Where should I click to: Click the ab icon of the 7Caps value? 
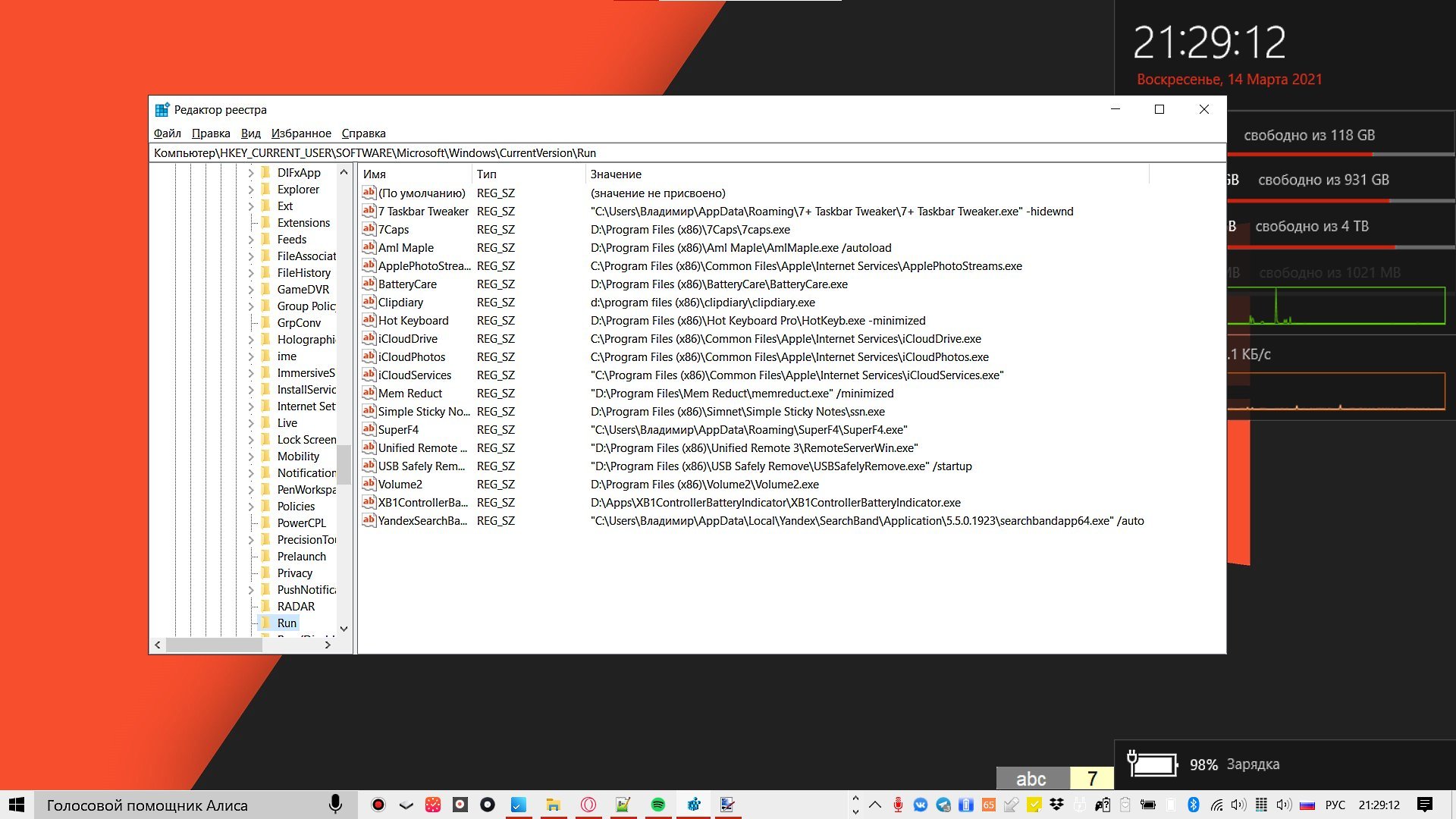click(369, 229)
